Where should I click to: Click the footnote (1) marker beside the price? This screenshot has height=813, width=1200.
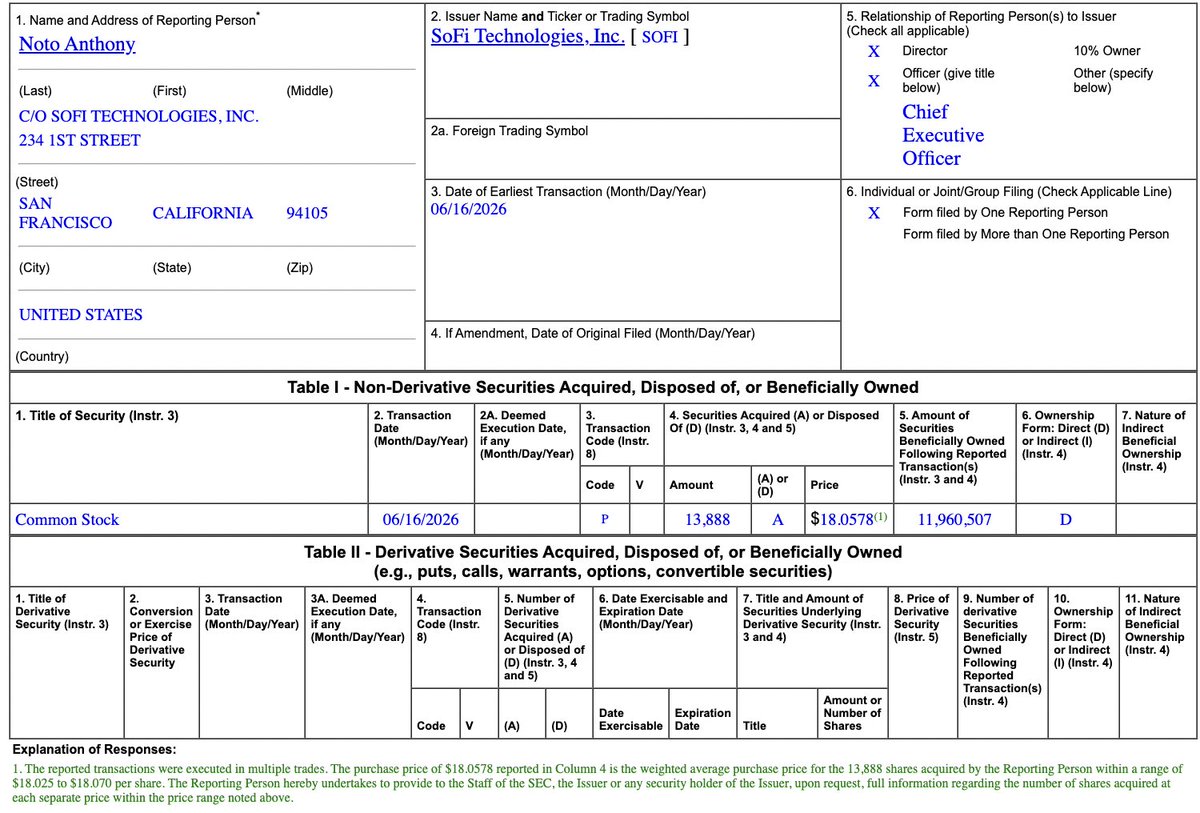click(880, 517)
